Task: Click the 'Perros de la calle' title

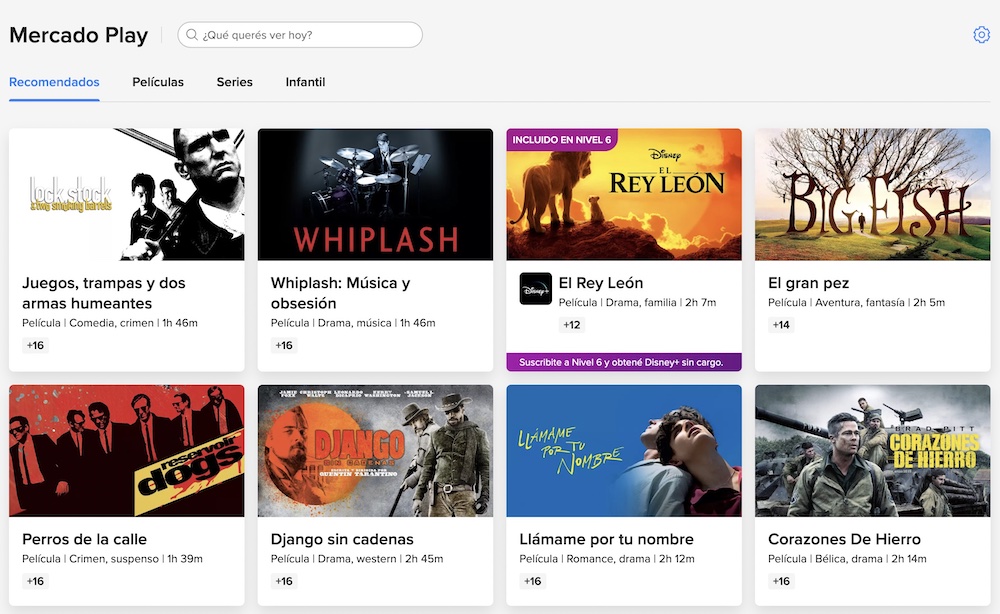Action: pyautogui.click(x=85, y=539)
